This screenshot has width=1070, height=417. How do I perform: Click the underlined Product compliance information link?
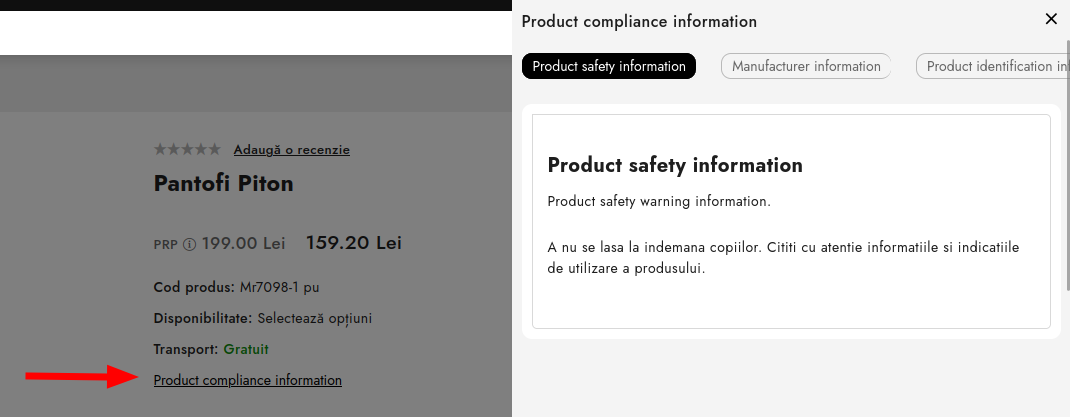coord(247,380)
